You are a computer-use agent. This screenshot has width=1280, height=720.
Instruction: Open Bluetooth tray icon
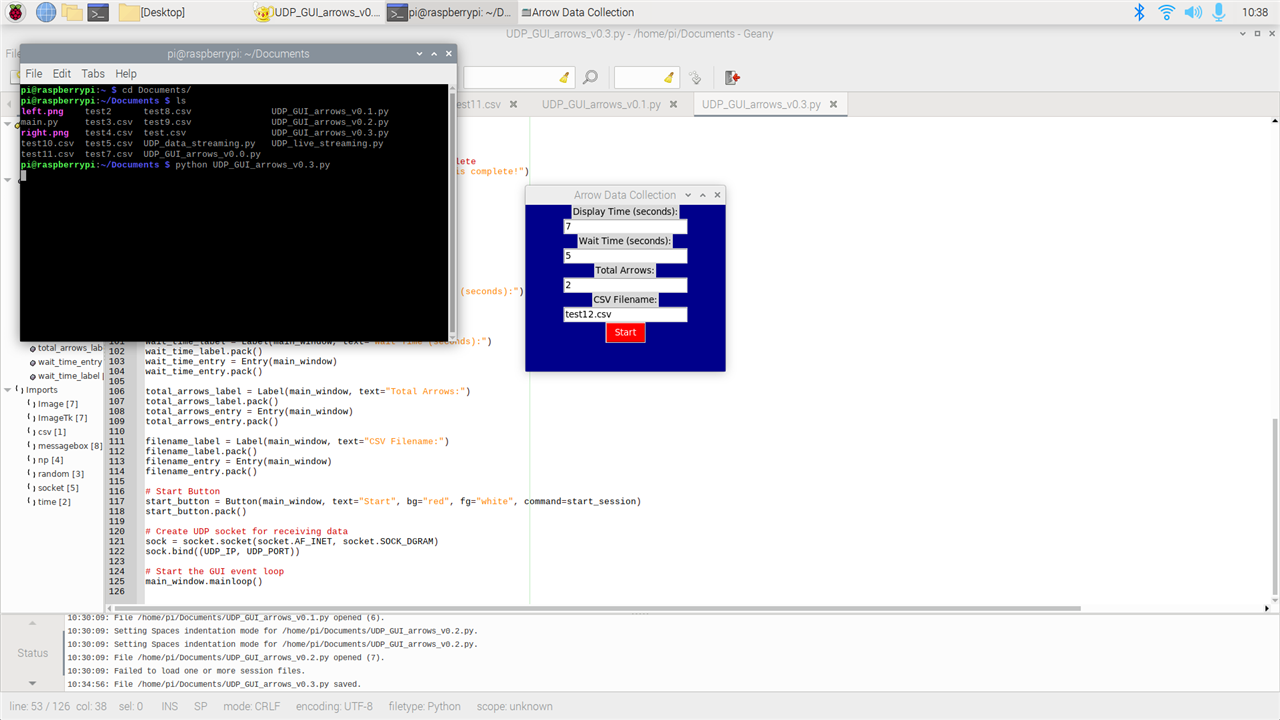point(1139,12)
